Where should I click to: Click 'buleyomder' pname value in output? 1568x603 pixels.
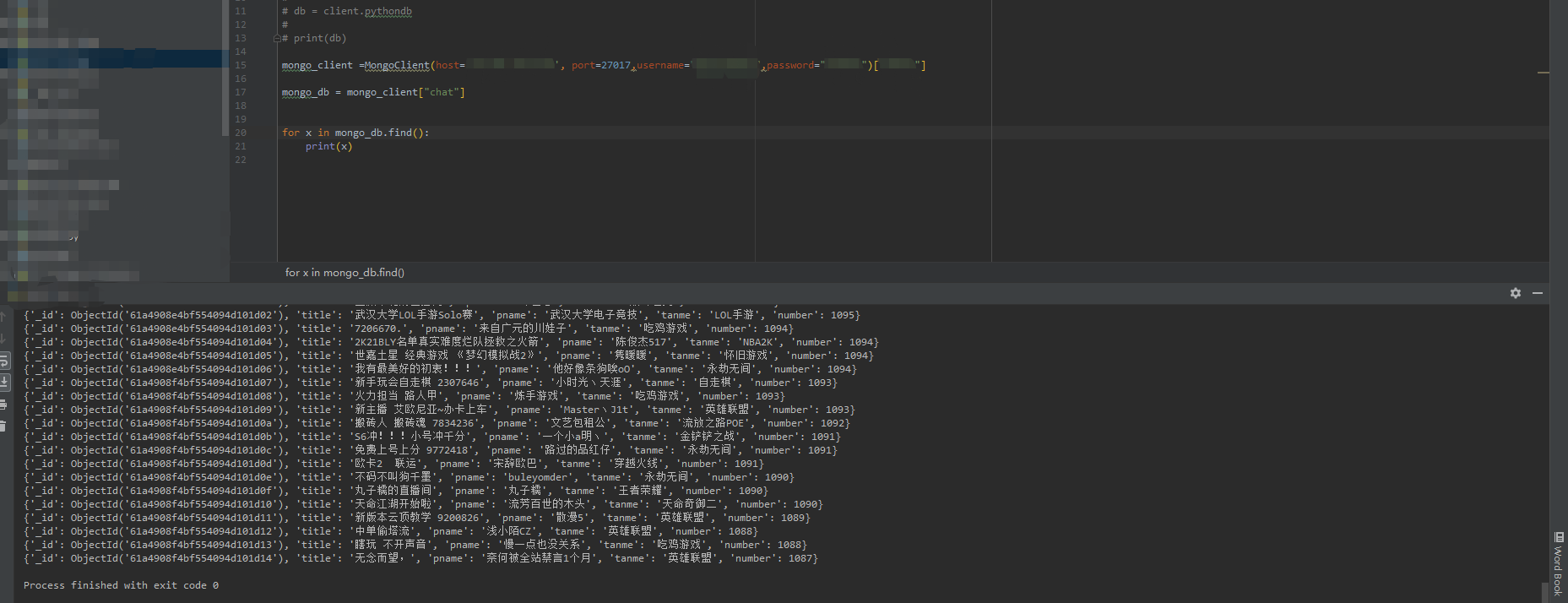point(538,477)
